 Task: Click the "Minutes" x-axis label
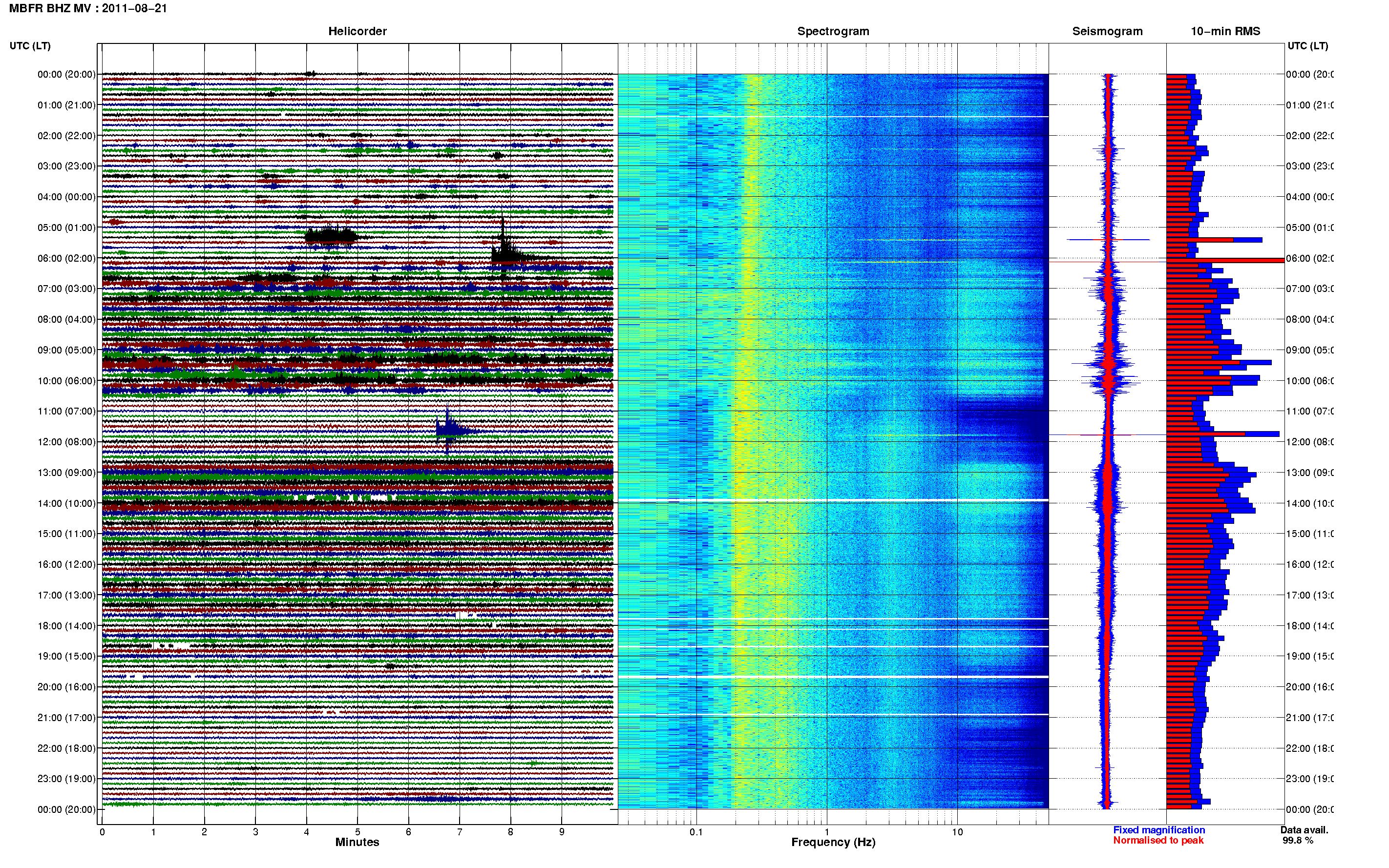click(x=357, y=842)
